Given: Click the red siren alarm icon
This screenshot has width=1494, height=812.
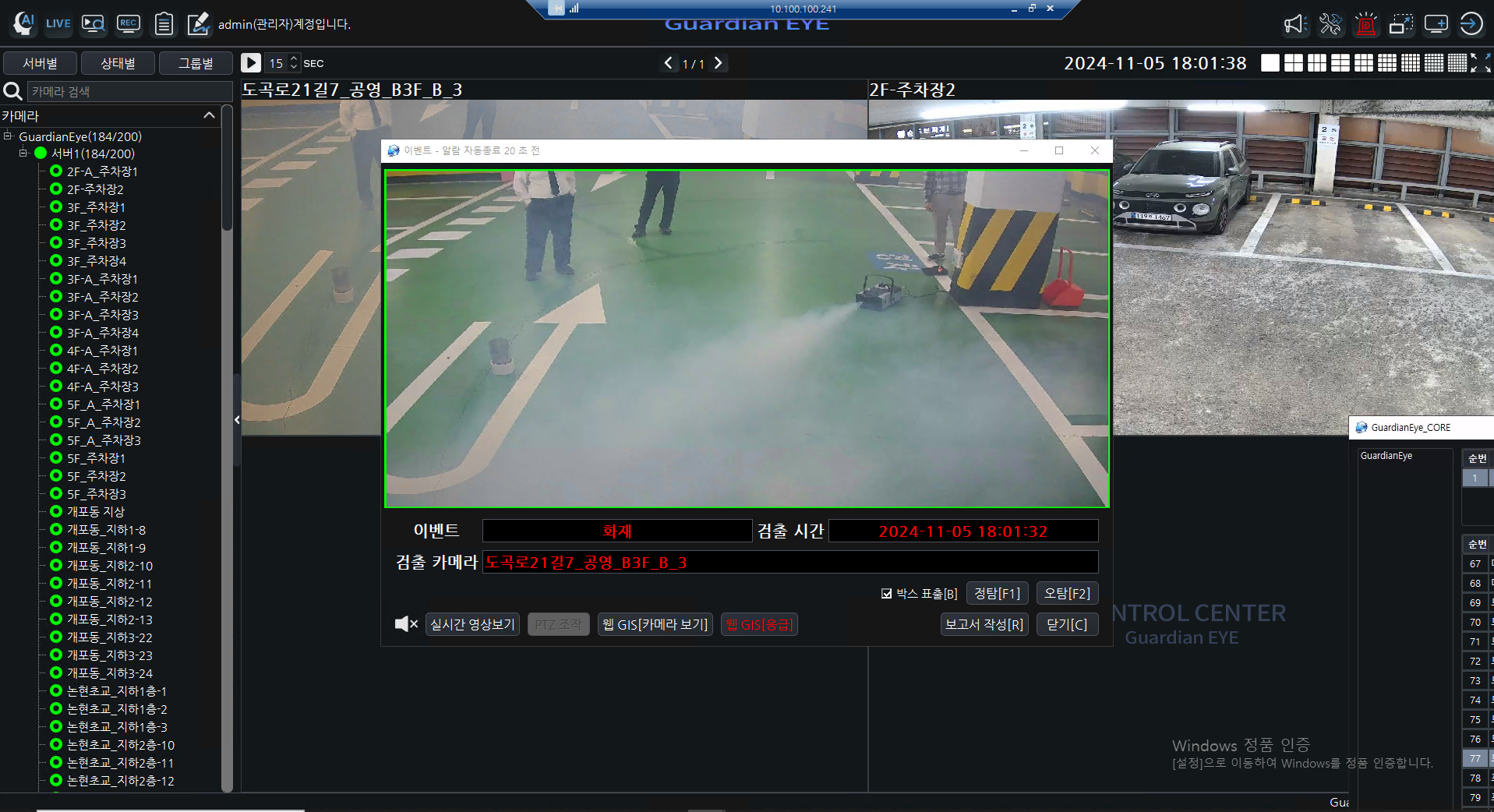Looking at the screenshot, I should coord(1365,24).
